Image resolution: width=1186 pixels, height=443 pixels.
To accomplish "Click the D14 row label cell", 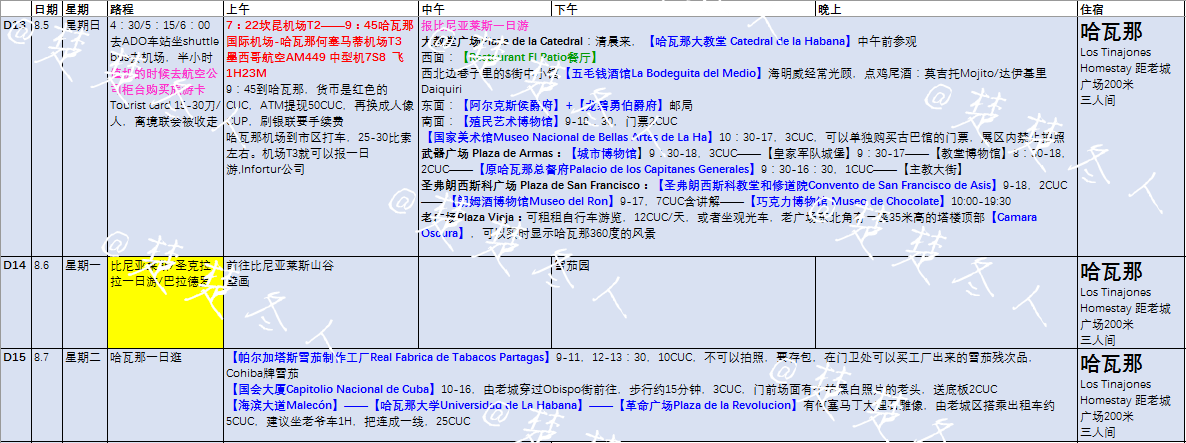I will [15, 267].
